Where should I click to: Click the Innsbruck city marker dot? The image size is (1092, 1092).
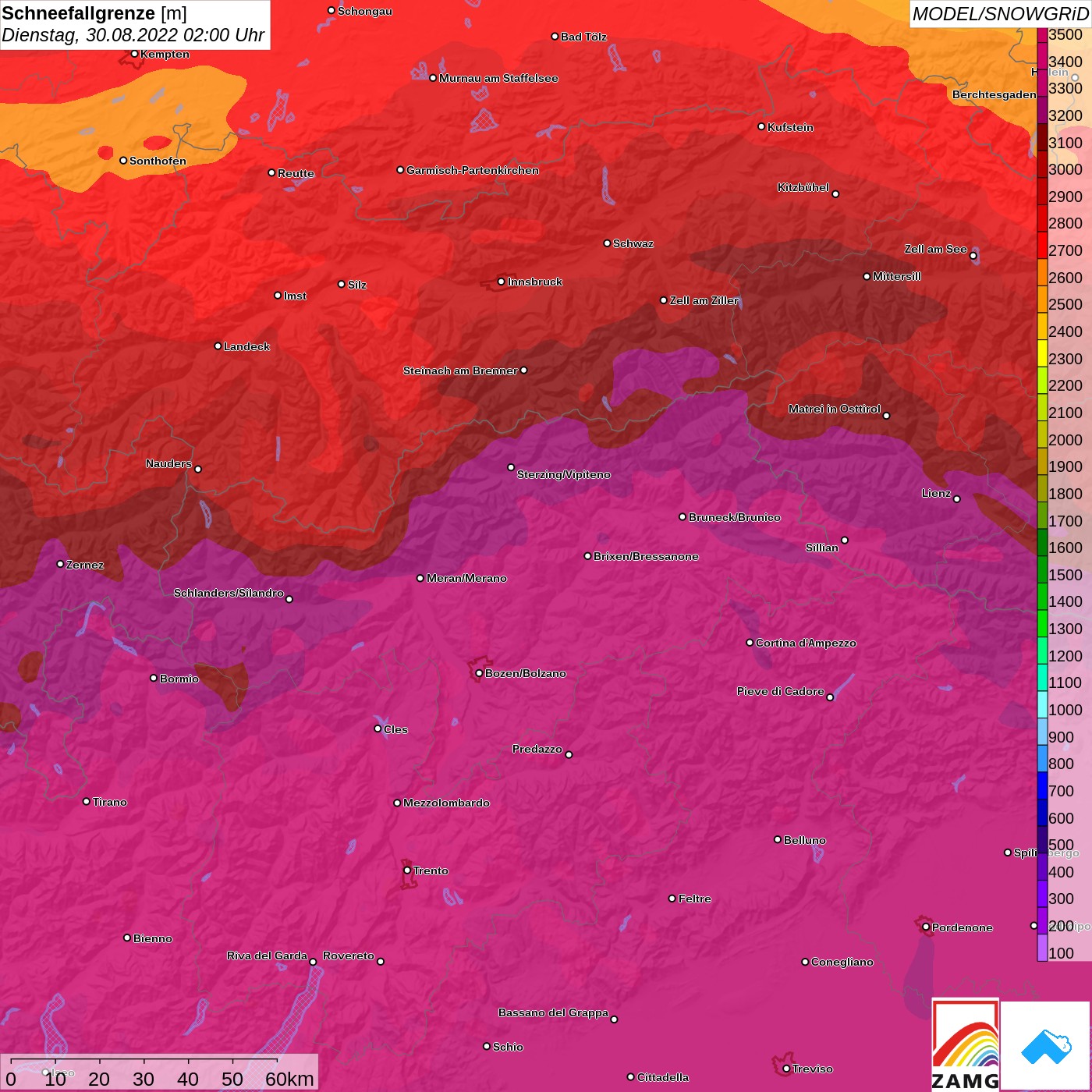501,282
